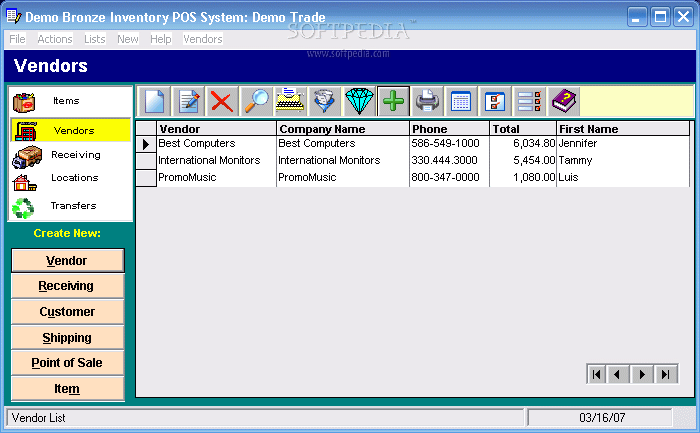This screenshot has width=700, height=433.
Task: Sort by the Phone column header
Action: point(449,129)
